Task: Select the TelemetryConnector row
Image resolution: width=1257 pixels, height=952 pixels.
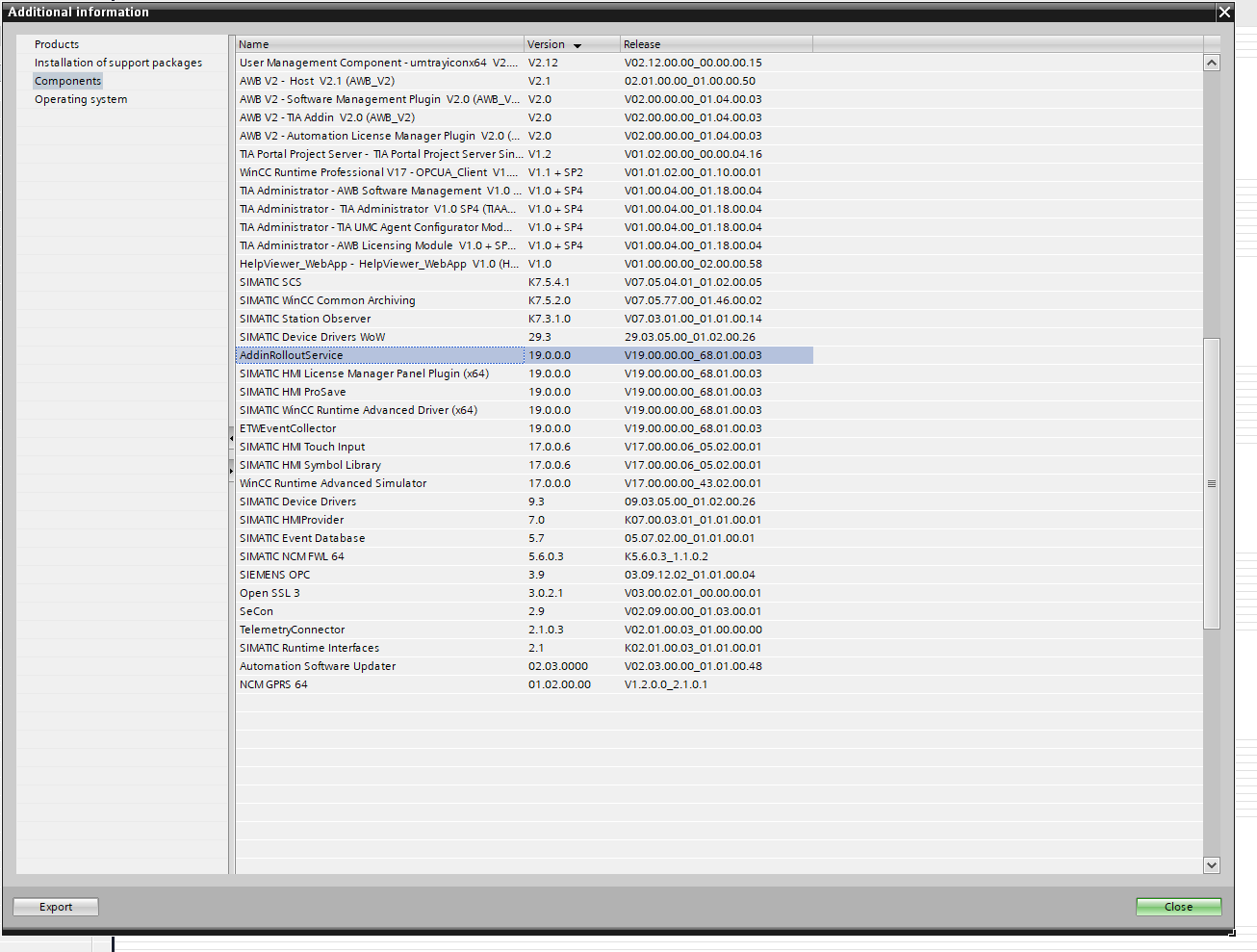Action: click(x=525, y=630)
